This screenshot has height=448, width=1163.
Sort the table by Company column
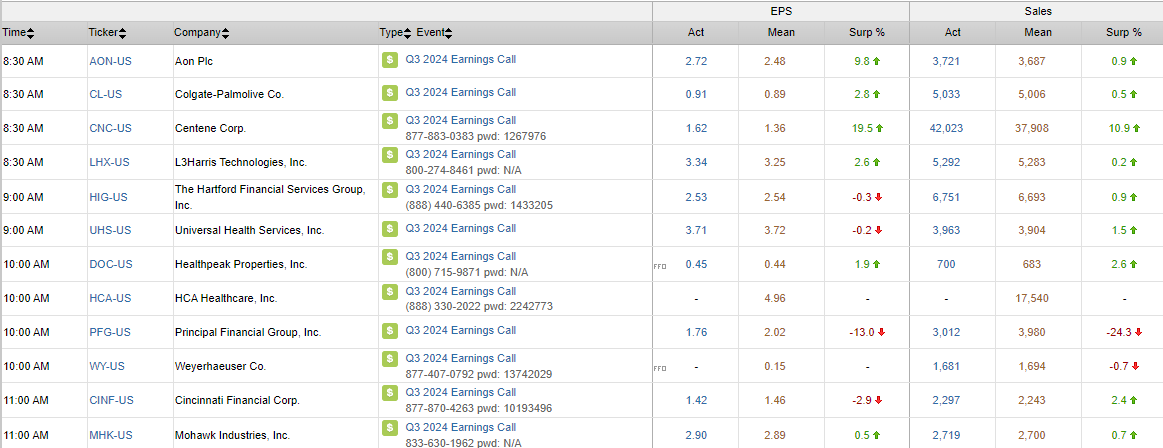202,33
